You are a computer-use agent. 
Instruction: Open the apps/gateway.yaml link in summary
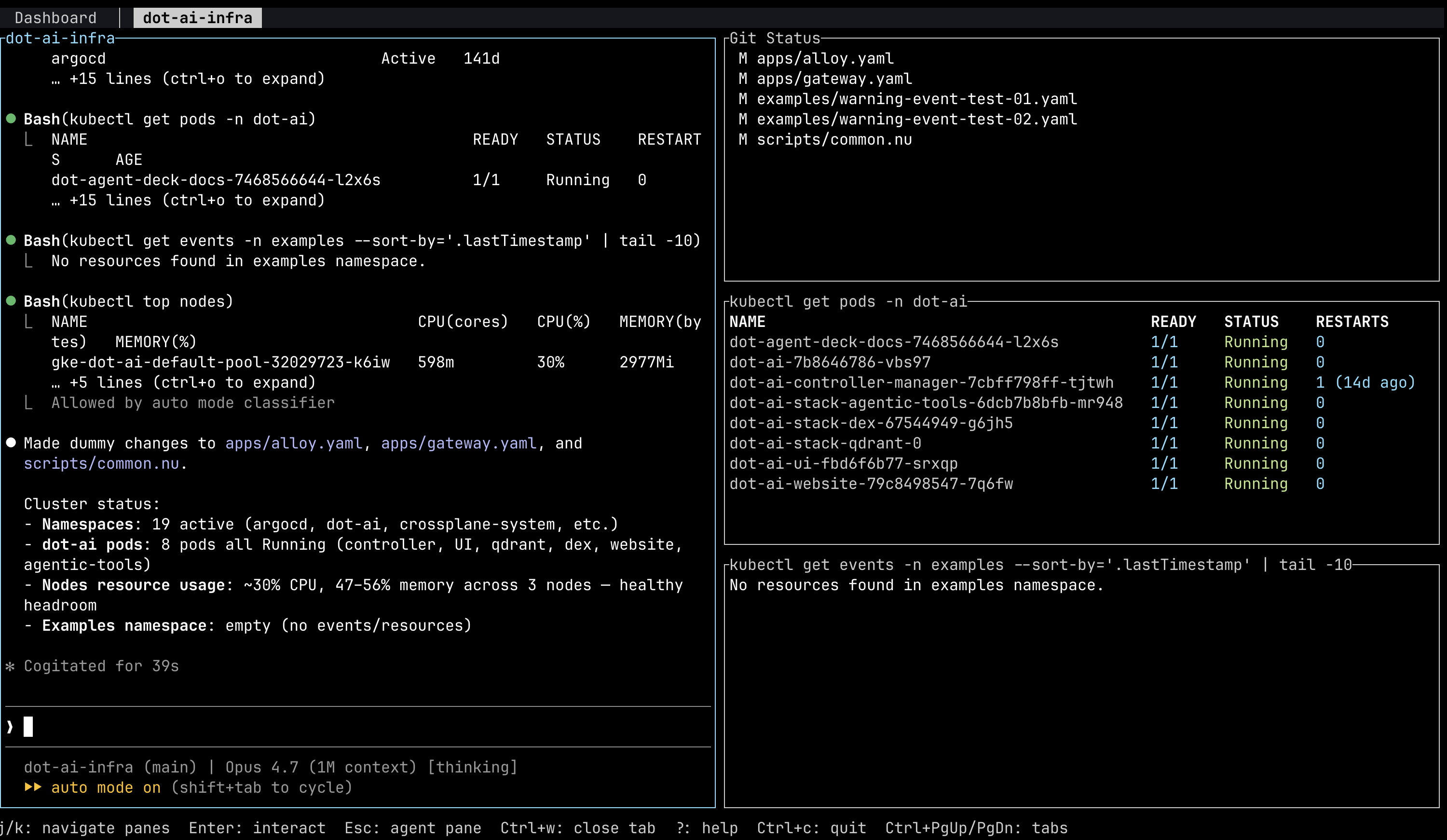pyautogui.click(x=458, y=443)
